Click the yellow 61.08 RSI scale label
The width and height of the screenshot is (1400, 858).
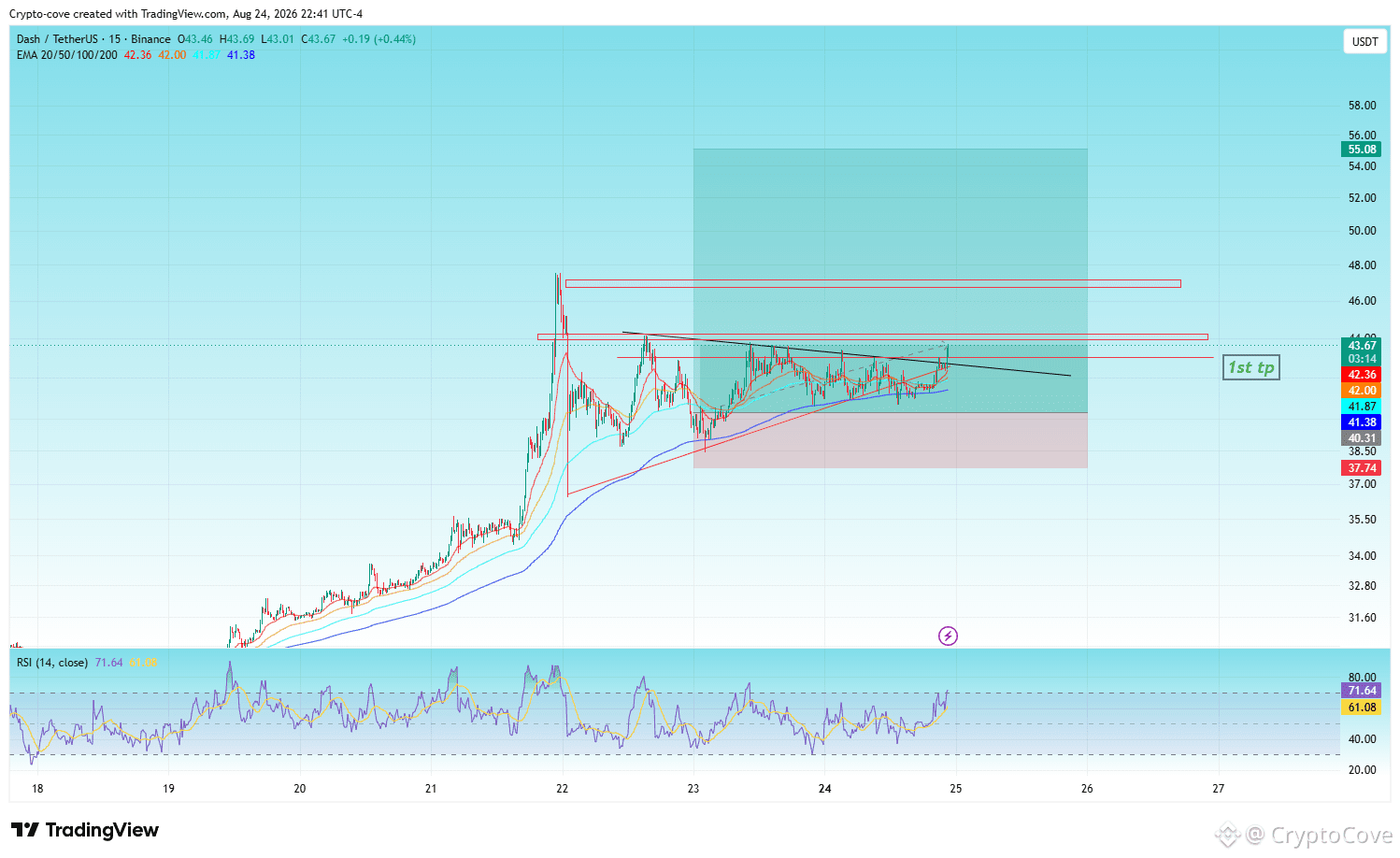tap(1362, 708)
